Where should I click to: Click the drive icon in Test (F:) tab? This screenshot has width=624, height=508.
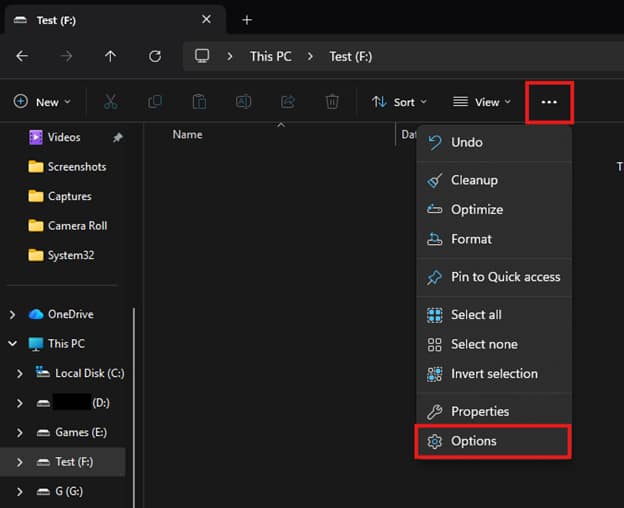20,19
